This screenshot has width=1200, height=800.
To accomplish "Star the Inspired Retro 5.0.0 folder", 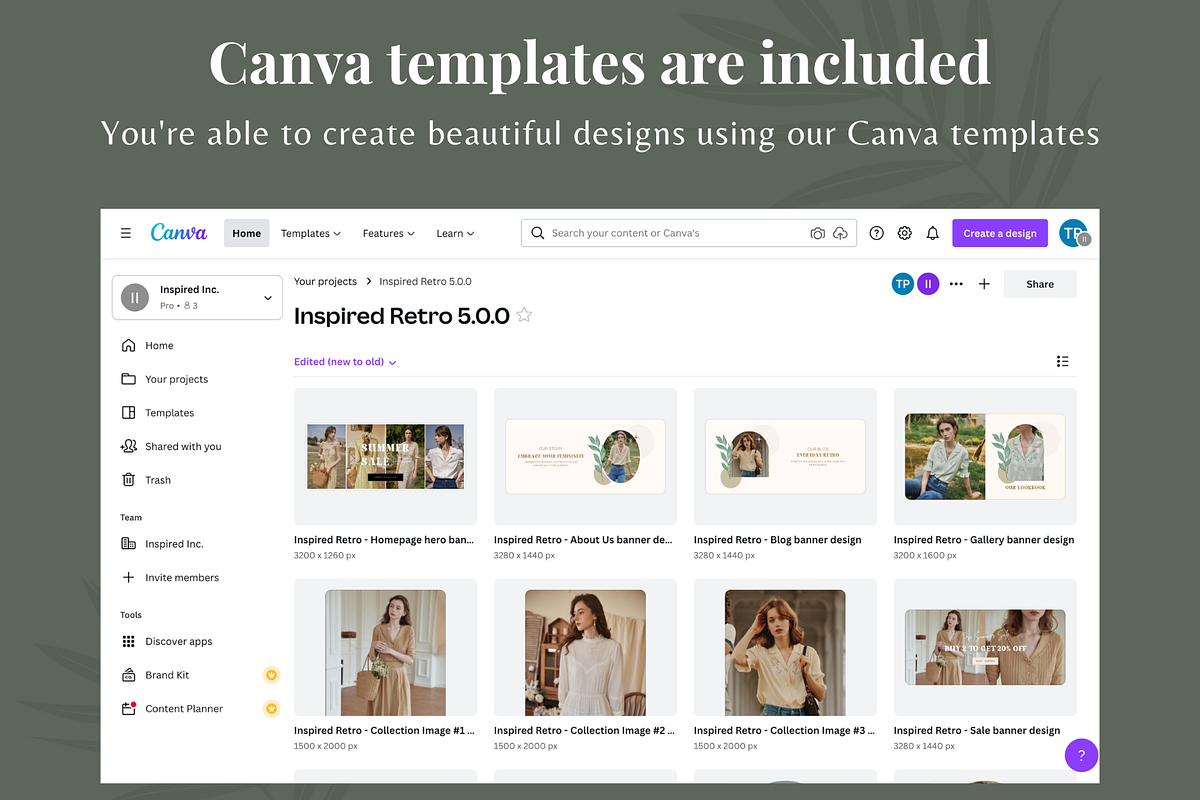I will tap(524, 316).
